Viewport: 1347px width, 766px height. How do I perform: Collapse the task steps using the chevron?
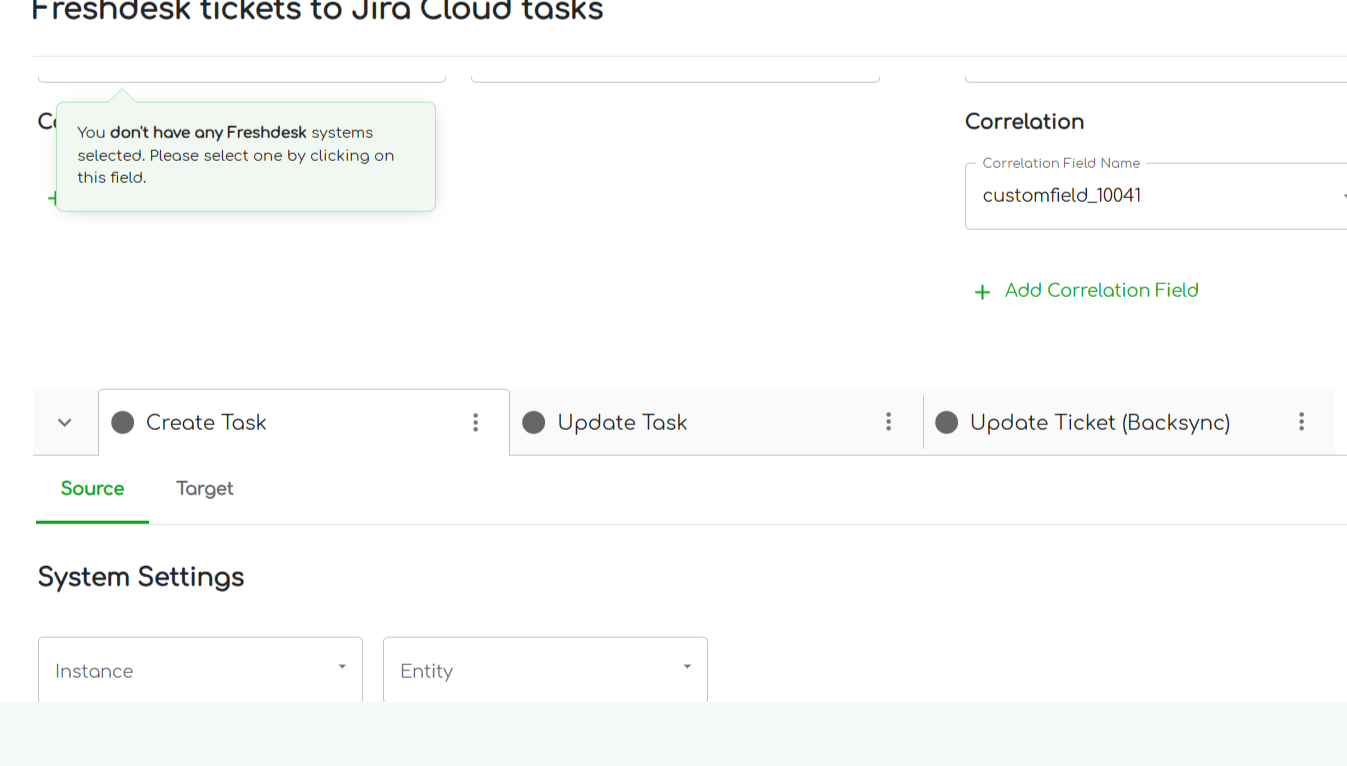(x=65, y=422)
